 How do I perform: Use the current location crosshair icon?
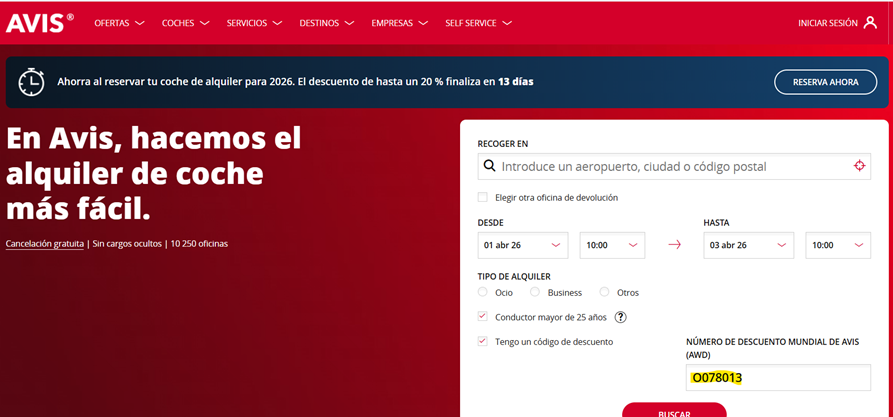[859, 166]
